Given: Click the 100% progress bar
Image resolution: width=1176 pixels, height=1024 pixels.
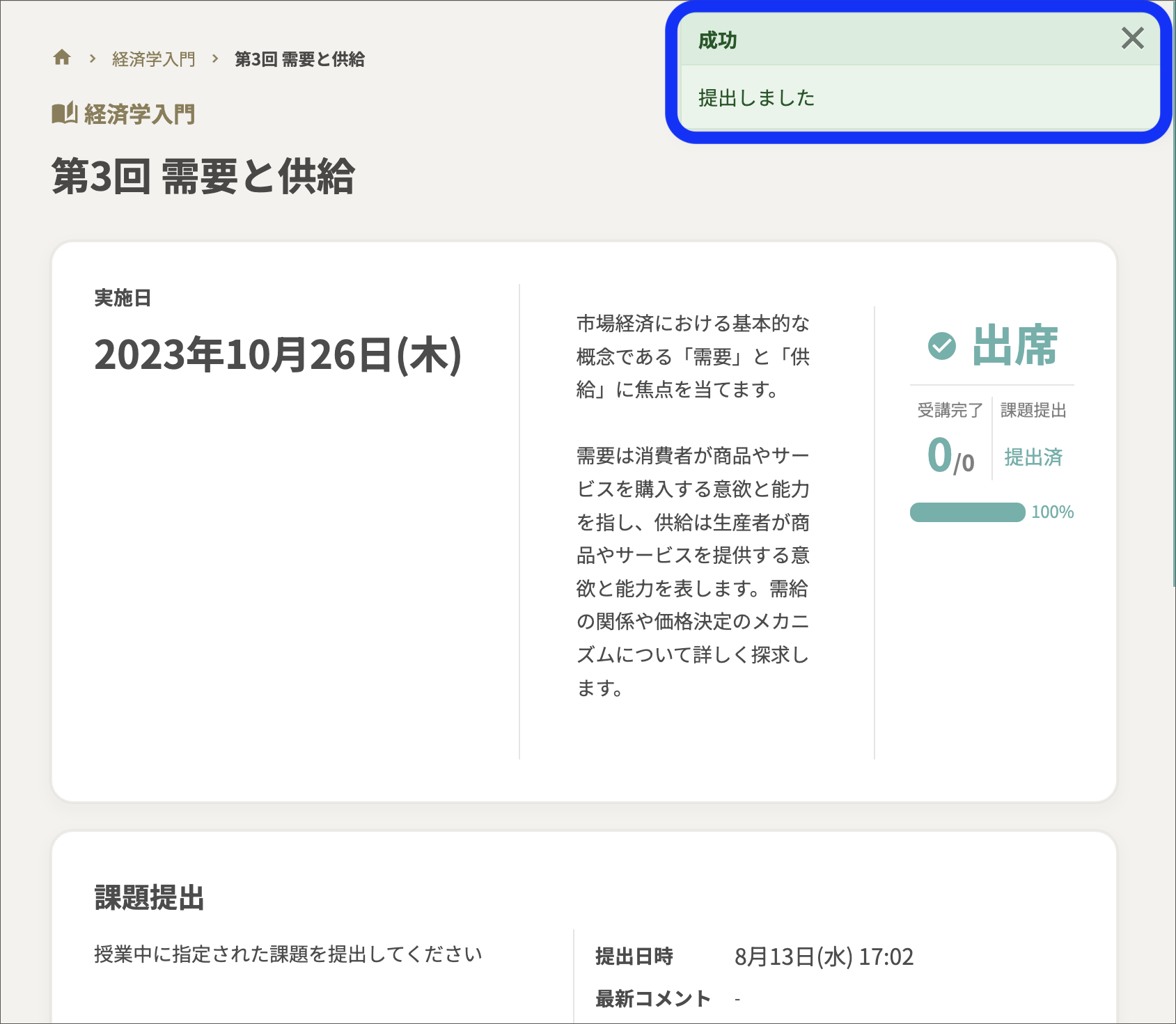Looking at the screenshot, I should [x=968, y=512].
